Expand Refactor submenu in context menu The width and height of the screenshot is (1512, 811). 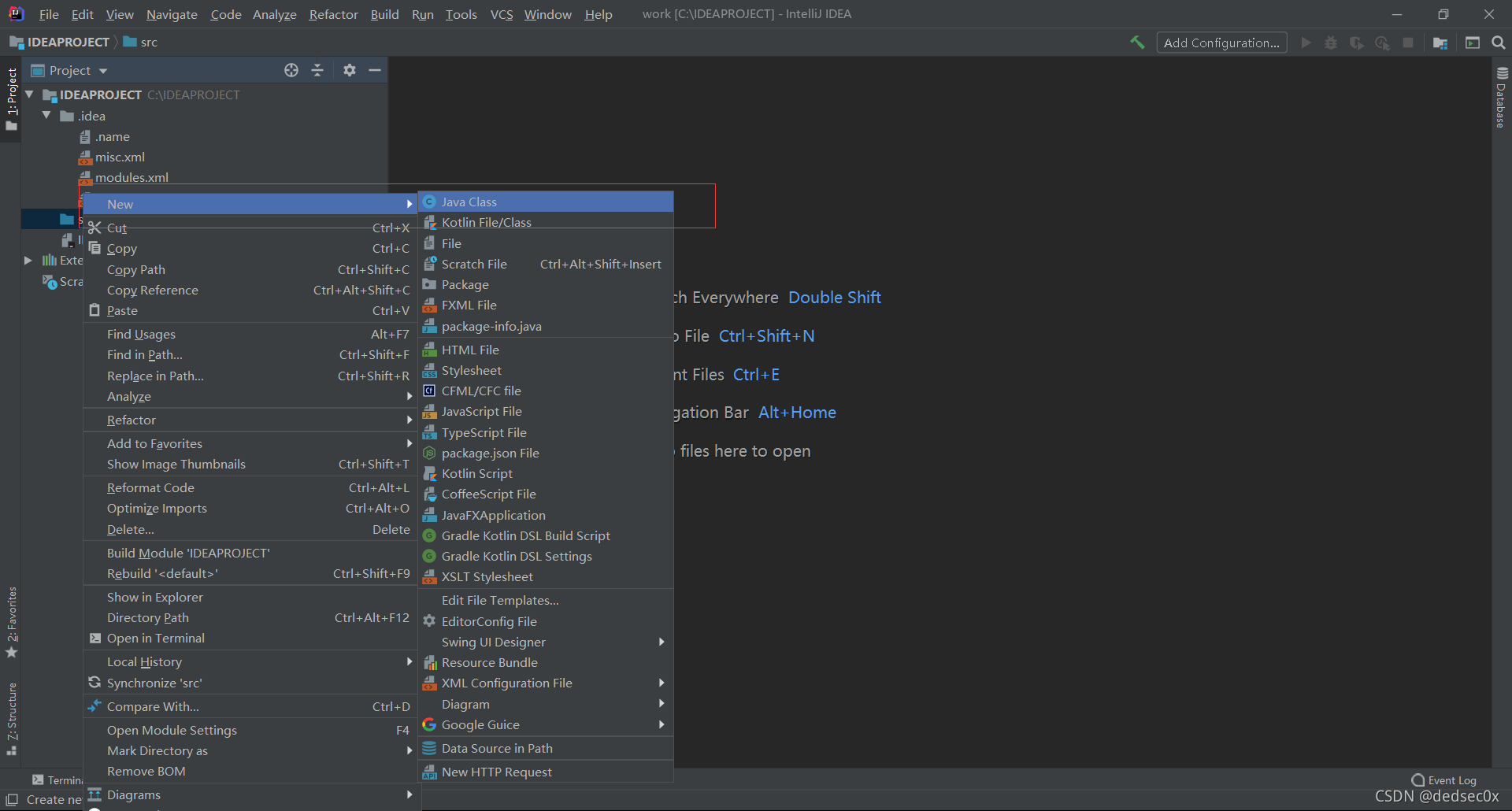pos(250,420)
